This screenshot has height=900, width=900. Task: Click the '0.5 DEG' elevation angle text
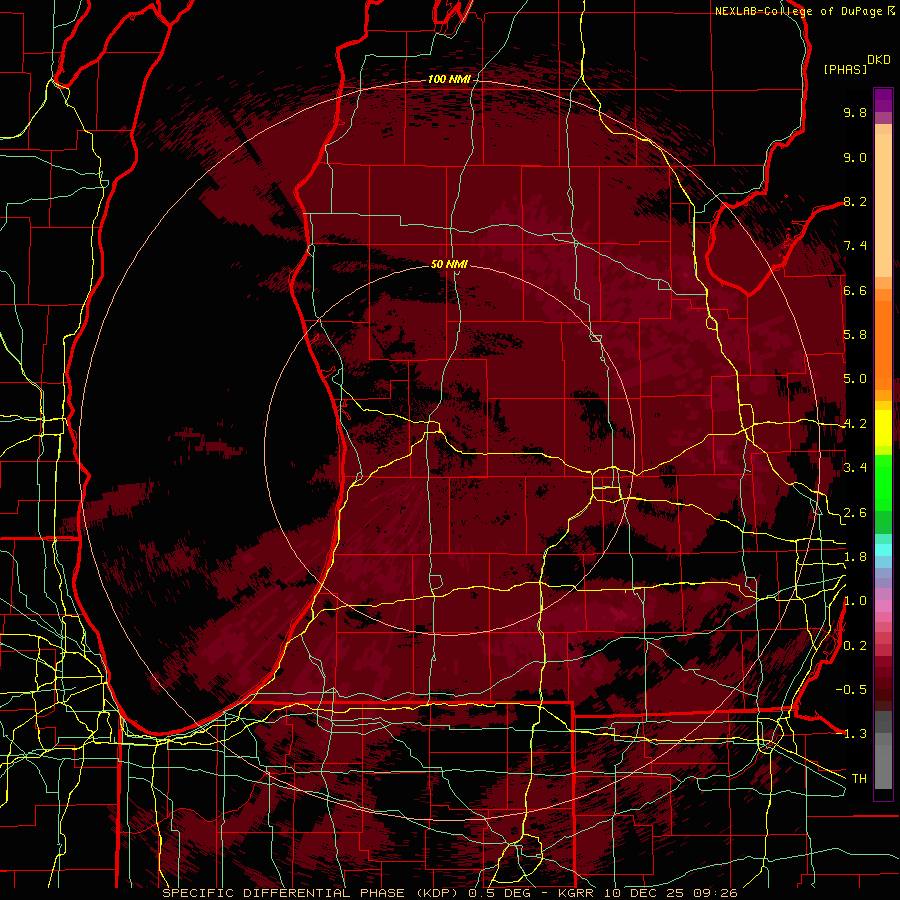point(498,893)
